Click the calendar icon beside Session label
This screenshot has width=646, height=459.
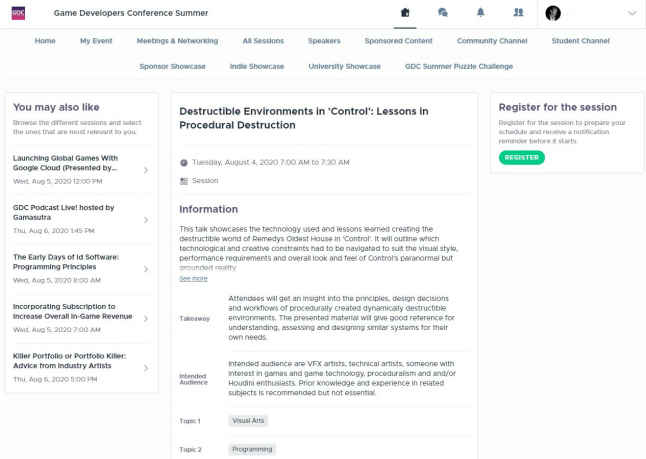point(184,181)
